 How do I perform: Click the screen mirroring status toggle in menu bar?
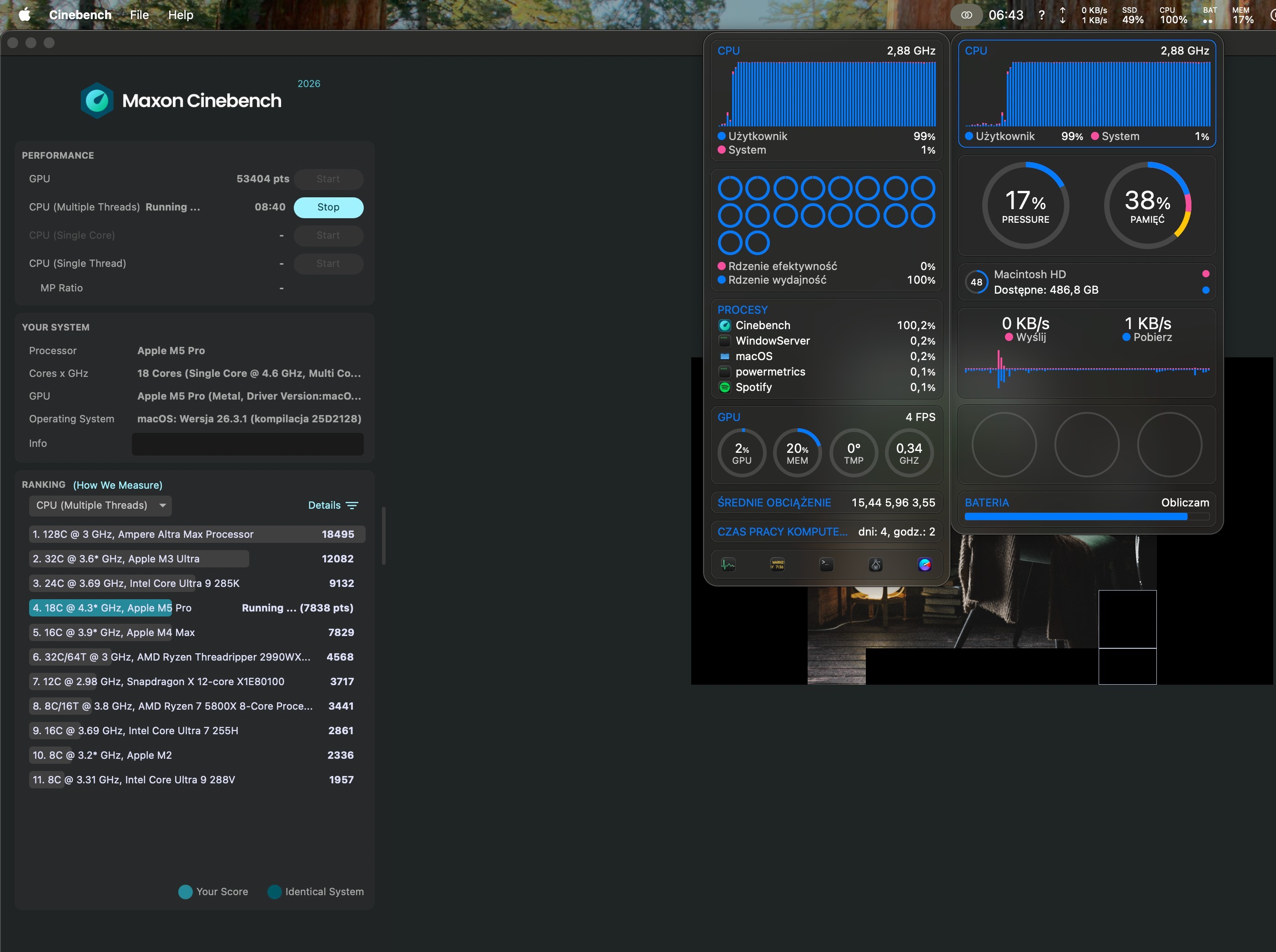click(x=966, y=15)
